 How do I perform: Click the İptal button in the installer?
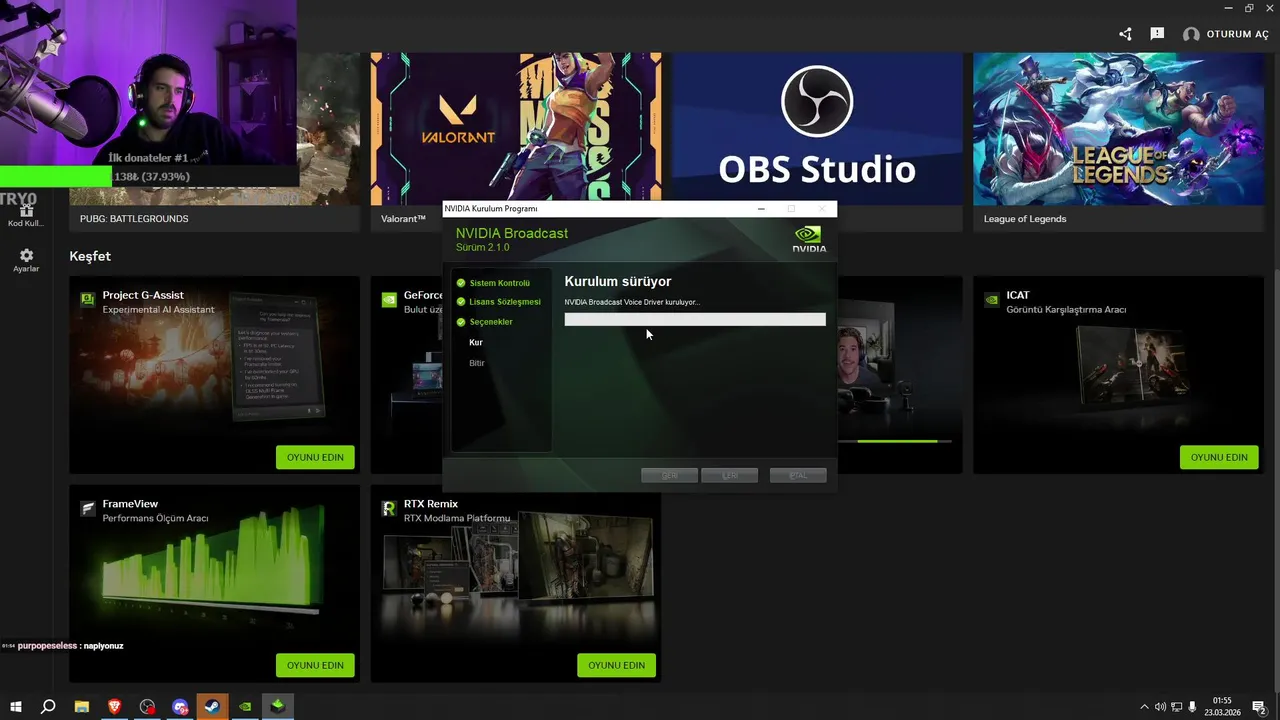coord(798,475)
